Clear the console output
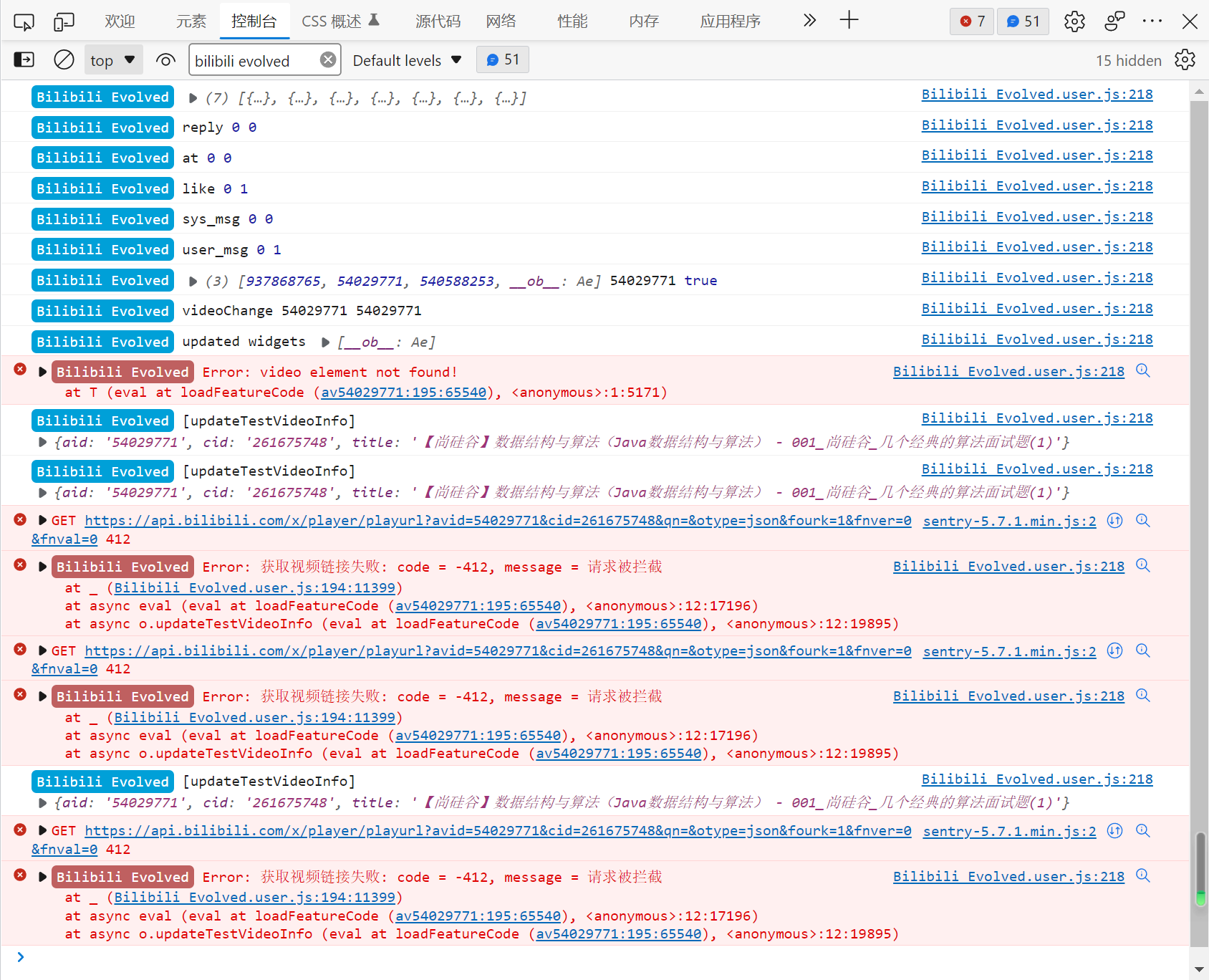This screenshot has width=1209, height=980. coord(64,59)
